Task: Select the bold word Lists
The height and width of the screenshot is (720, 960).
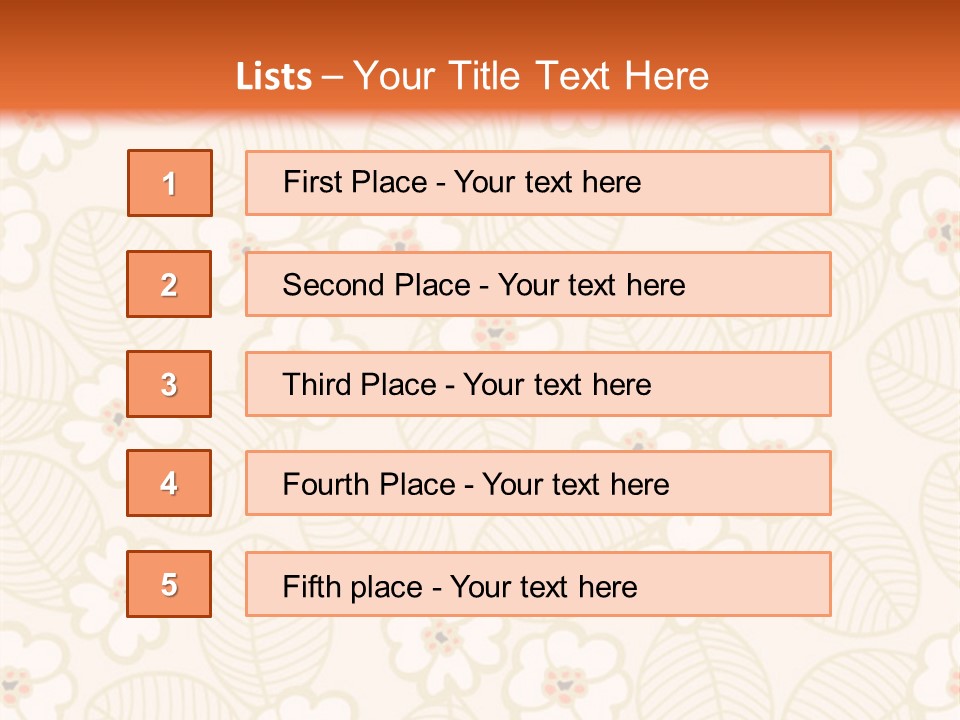Action: (x=274, y=77)
